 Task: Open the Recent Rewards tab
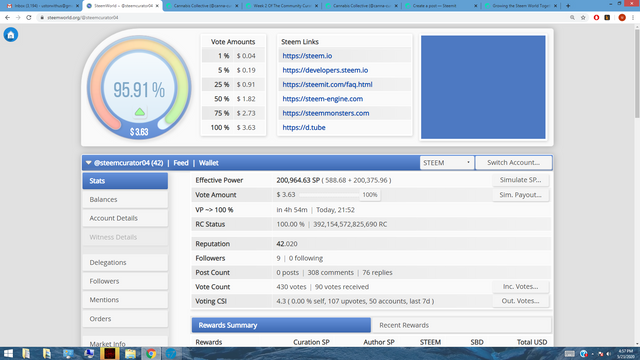pos(461,325)
